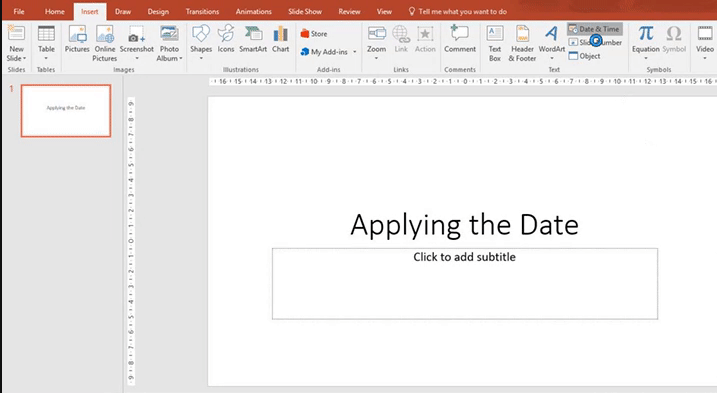
Task: Expand the New Slide dropdown
Action: (x=16, y=59)
